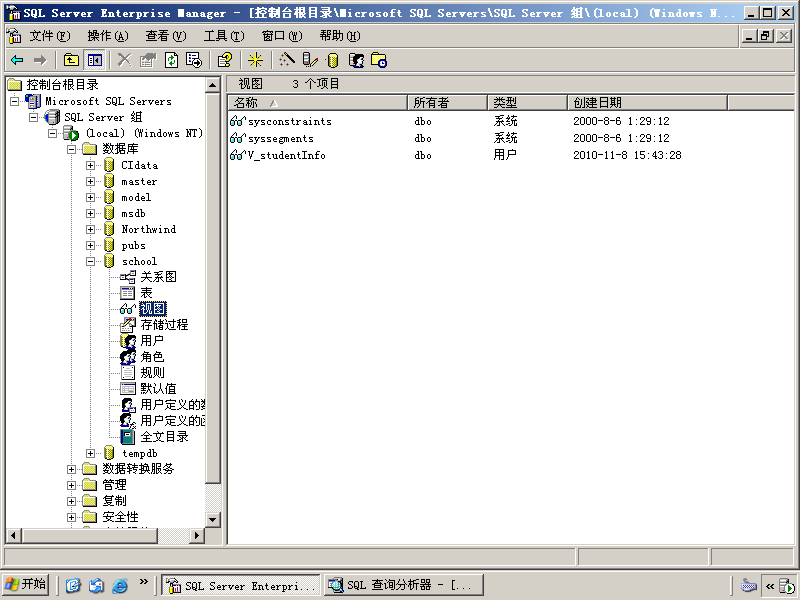The width and height of the screenshot is (800, 600).
Task: Collapse the (local) (Windows NT) server node
Action: pos(53,133)
